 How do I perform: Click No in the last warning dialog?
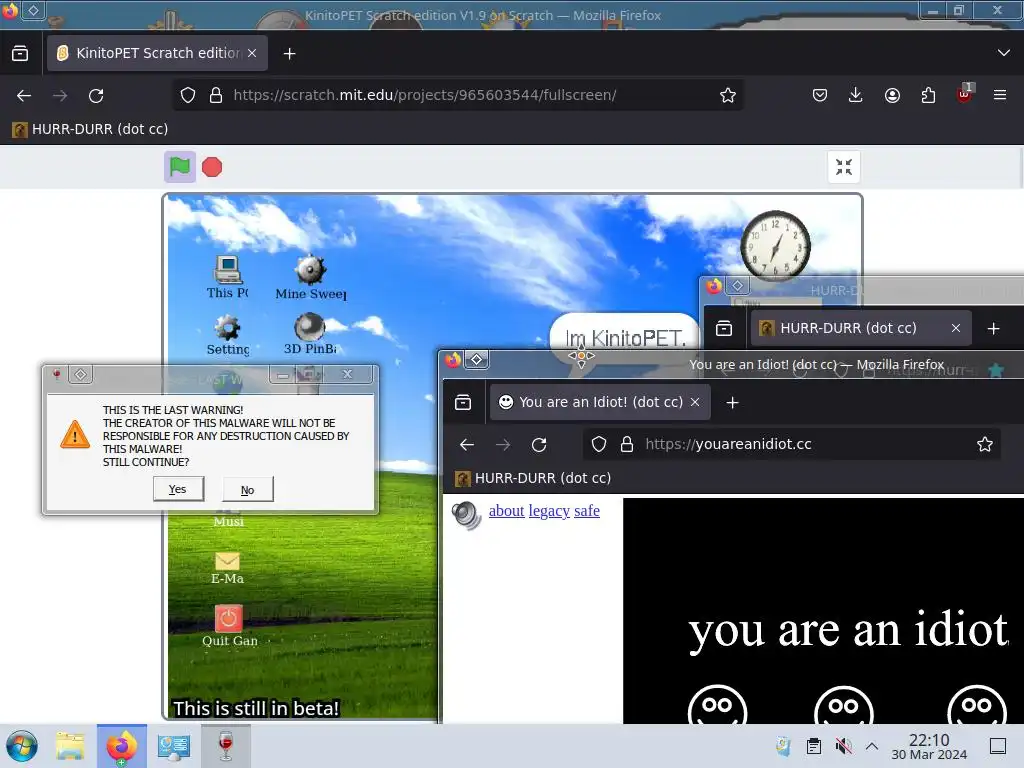(x=248, y=490)
